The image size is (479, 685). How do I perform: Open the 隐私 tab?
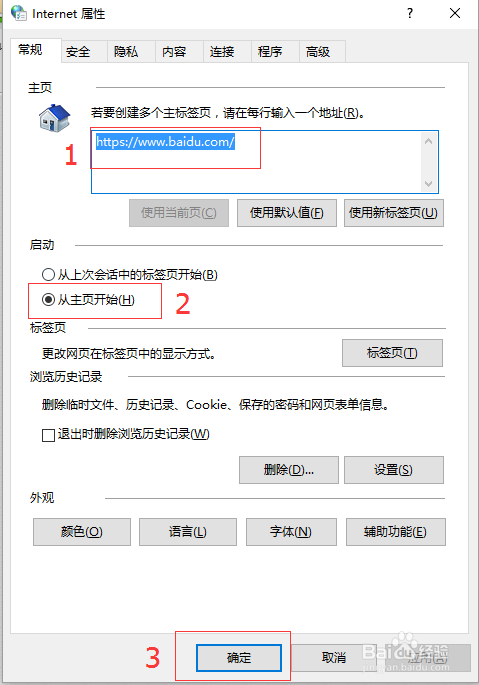126,52
